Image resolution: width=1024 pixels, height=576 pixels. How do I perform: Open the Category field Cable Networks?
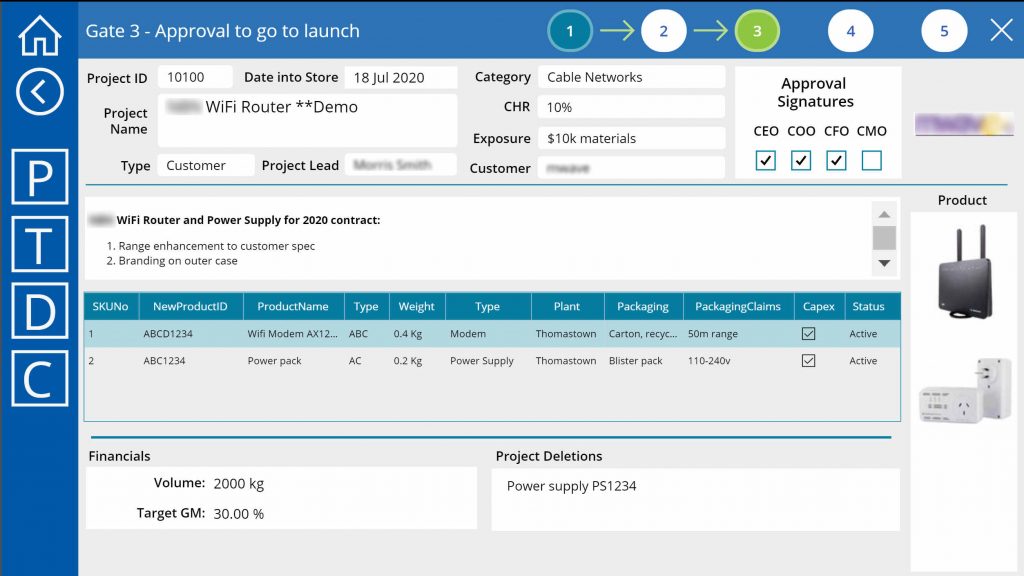coord(632,77)
